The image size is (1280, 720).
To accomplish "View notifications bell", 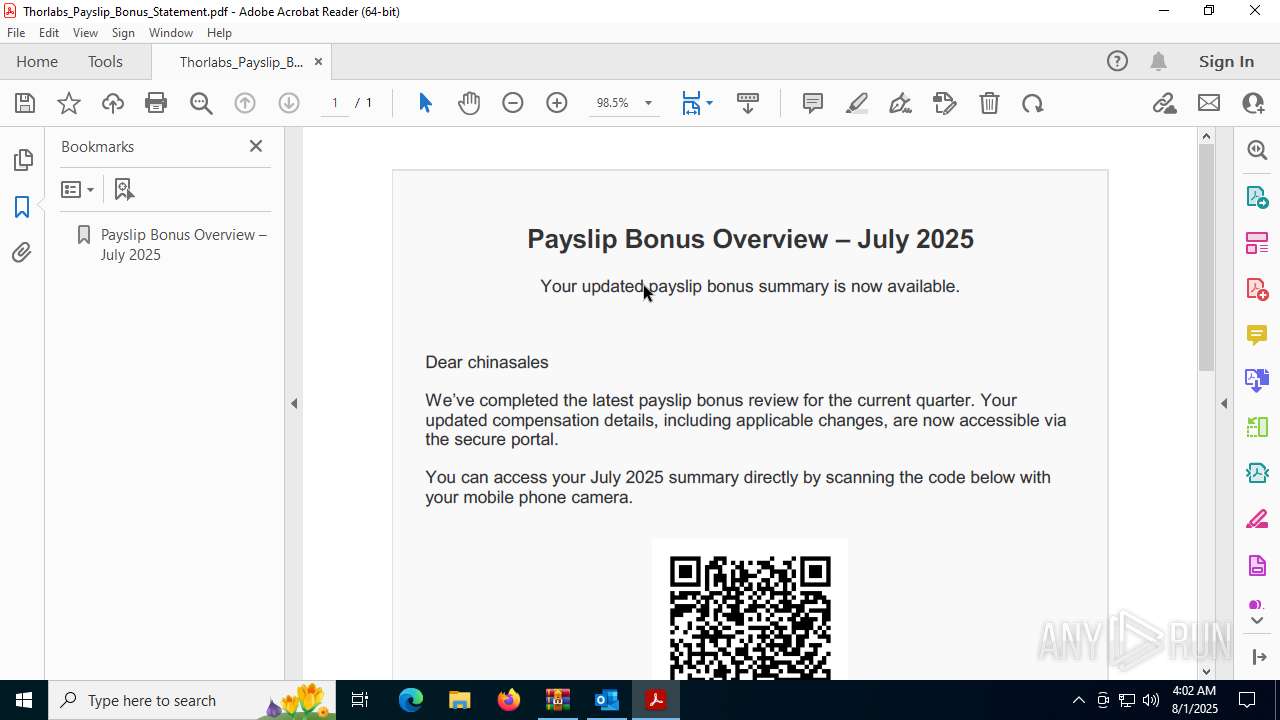I will [x=1158, y=62].
